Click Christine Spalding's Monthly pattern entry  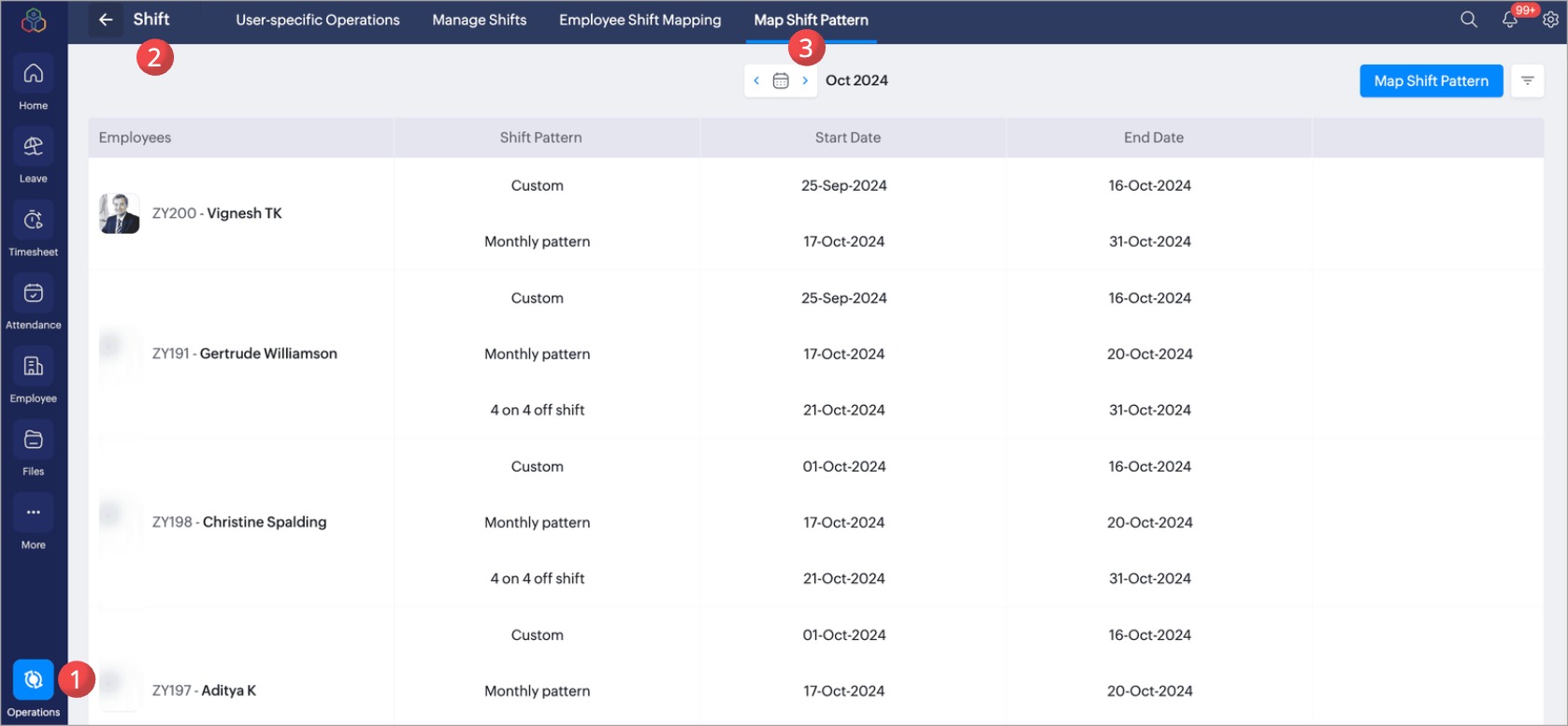538,522
